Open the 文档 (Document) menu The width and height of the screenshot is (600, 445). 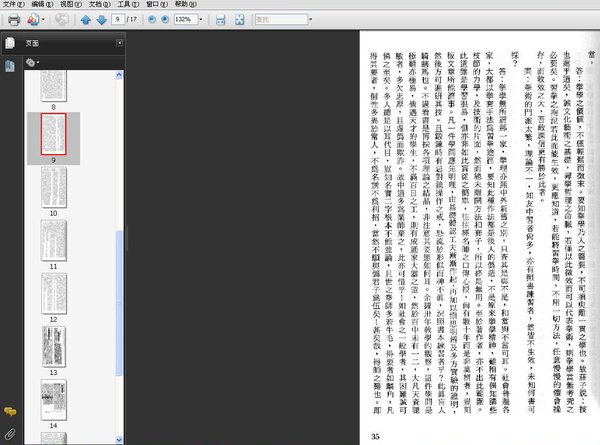[x=100, y=4]
